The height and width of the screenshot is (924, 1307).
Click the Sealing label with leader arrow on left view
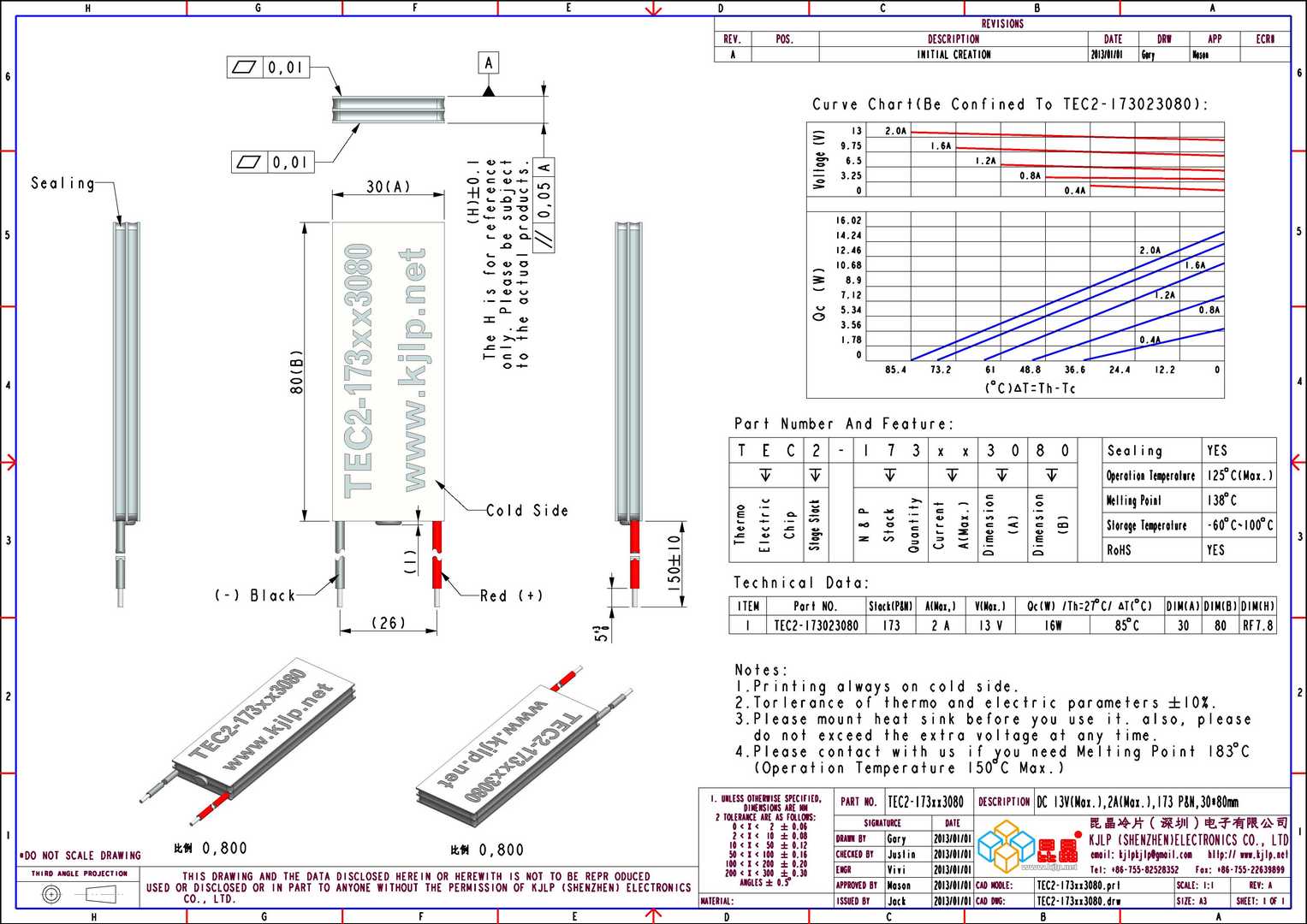coord(62,183)
